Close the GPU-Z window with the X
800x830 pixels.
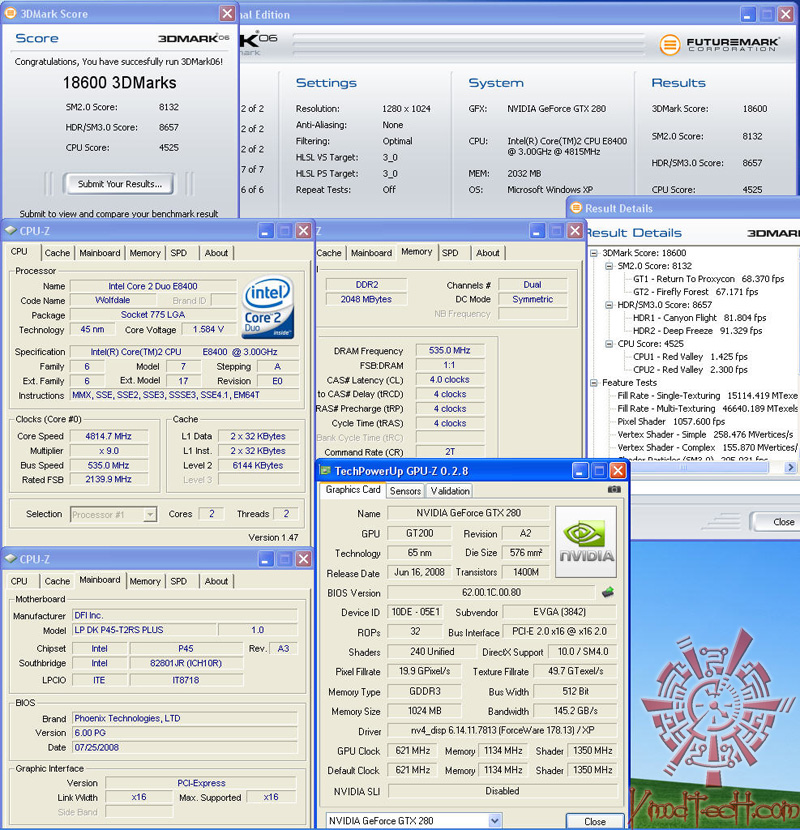618,471
